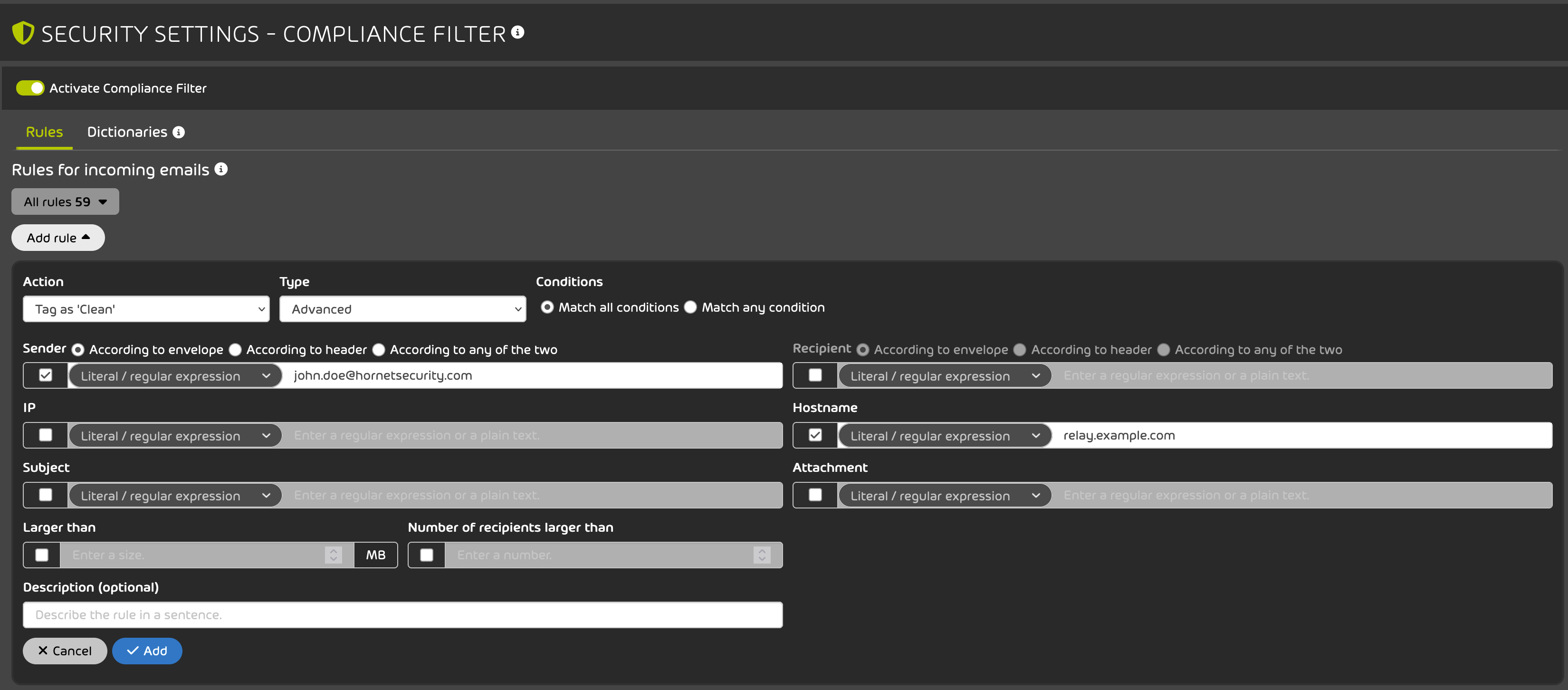Image resolution: width=1568 pixels, height=690 pixels.
Task: Disable the Activate Compliance Filter switch
Action: [31, 88]
